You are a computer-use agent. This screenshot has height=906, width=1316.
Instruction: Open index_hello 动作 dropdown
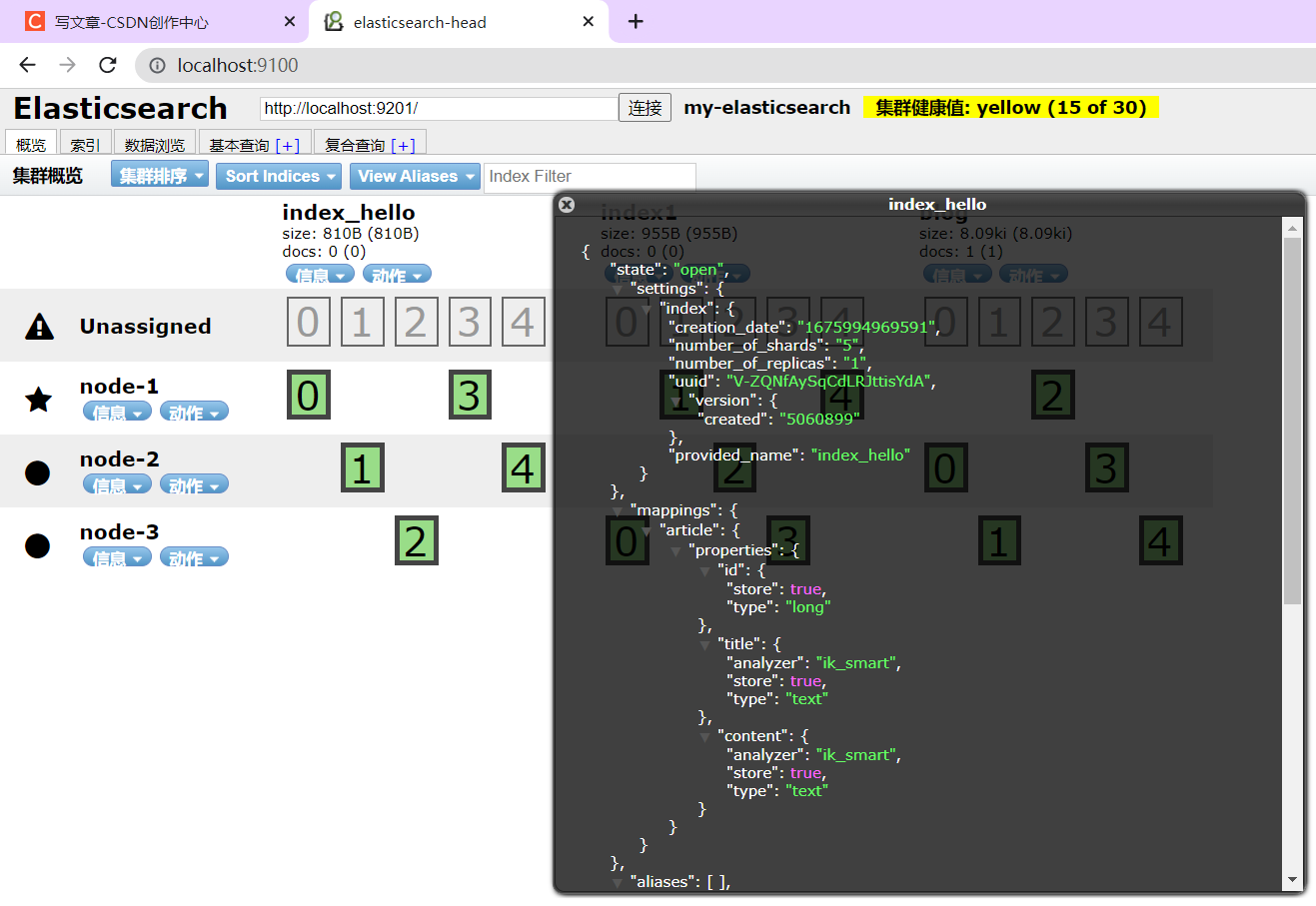click(397, 274)
